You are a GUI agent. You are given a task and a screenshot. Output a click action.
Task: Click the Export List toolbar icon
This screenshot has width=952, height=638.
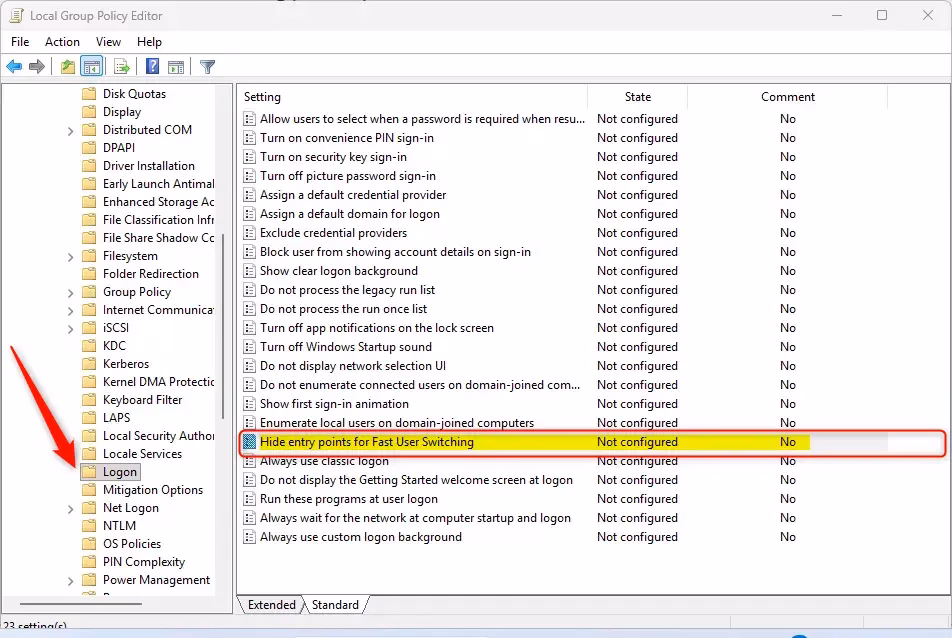[122, 67]
